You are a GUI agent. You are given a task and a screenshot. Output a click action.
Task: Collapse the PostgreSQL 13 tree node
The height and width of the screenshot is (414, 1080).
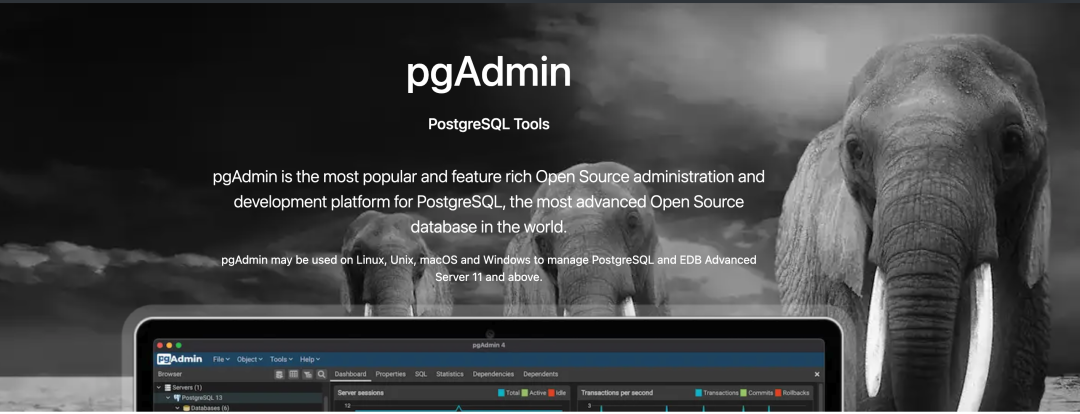pyautogui.click(x=169, y=397)
